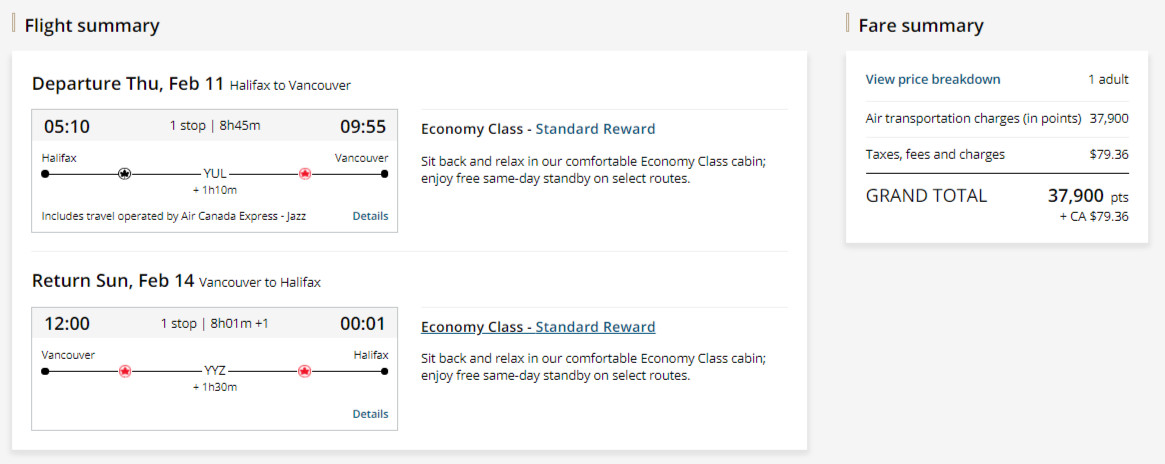Click the gold marker beside Fare summary
Image resolution: width=1165 pixels, height=464 pixels.
tap(848, 23)
